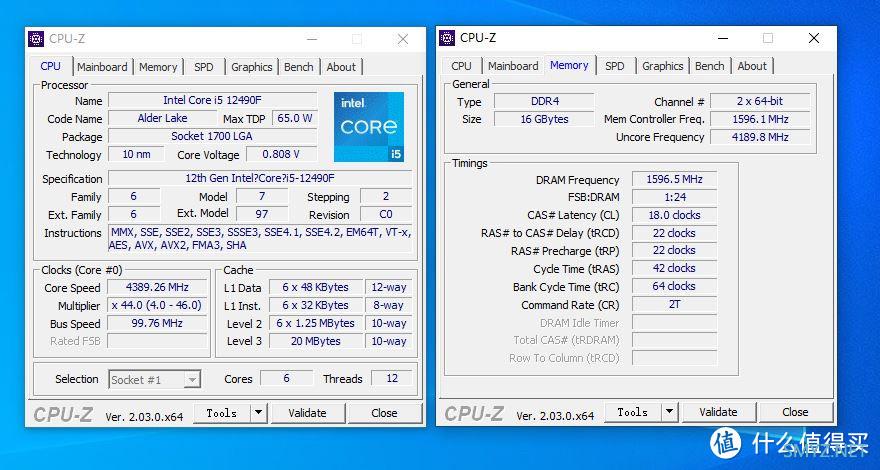Click Close button in right CPU-Z window

(x=795, y=412)
